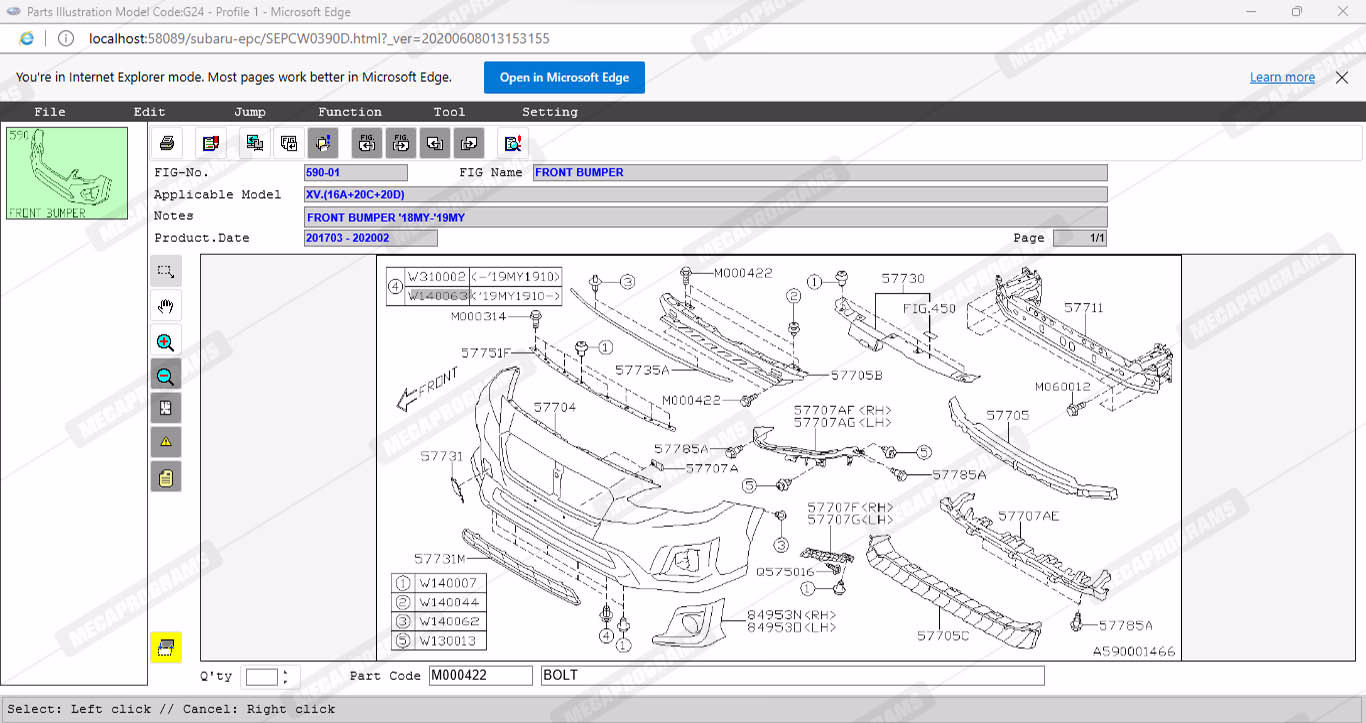This screenshot has height=723, width=1366.
Task: Decrease quantity with Q'ty down arrow
Action: (x=286, y=682)
